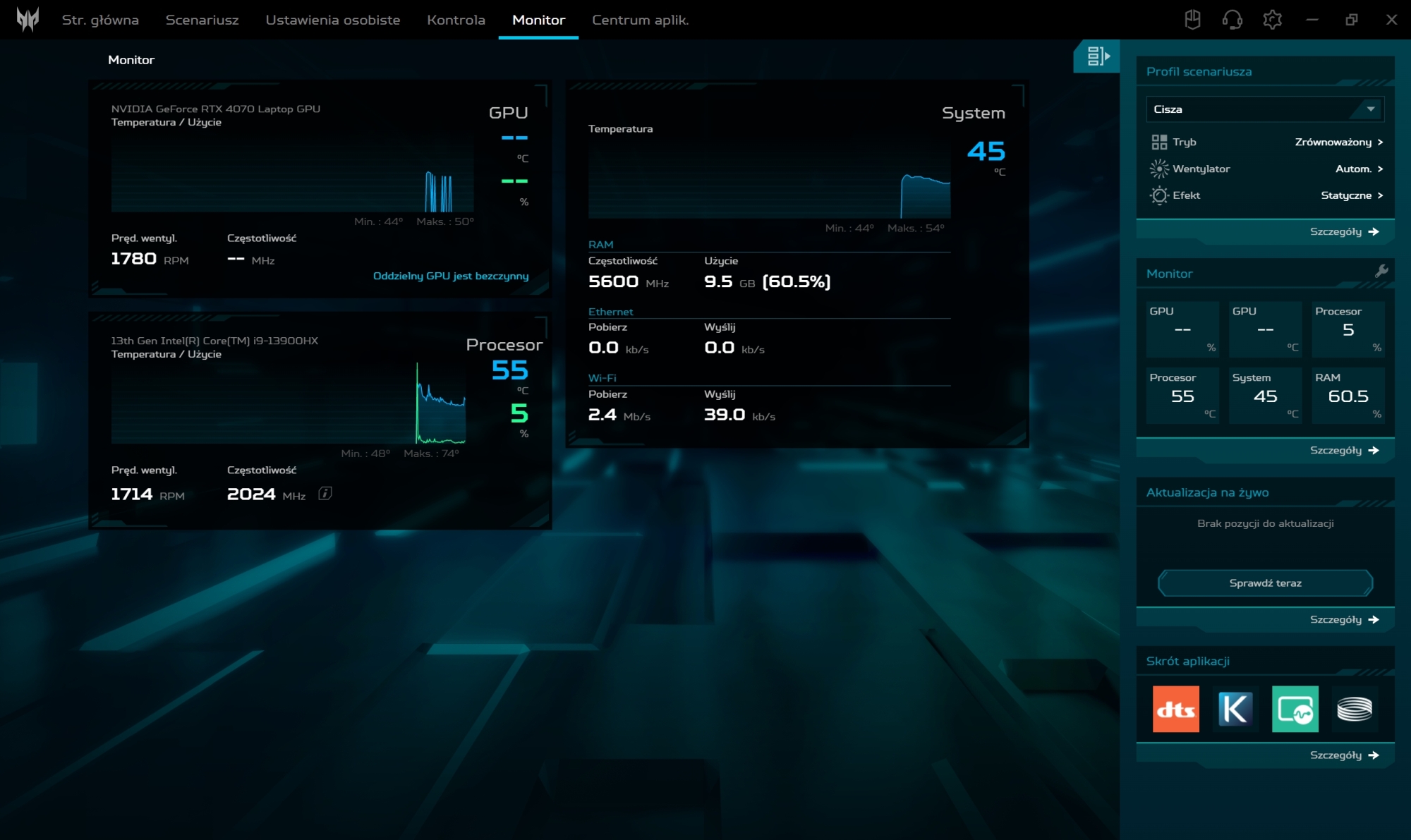This screenshot has width=1411, height=840.
Task: Click the GPU temperature tile in sidebar
Action: click(1265, 329)
